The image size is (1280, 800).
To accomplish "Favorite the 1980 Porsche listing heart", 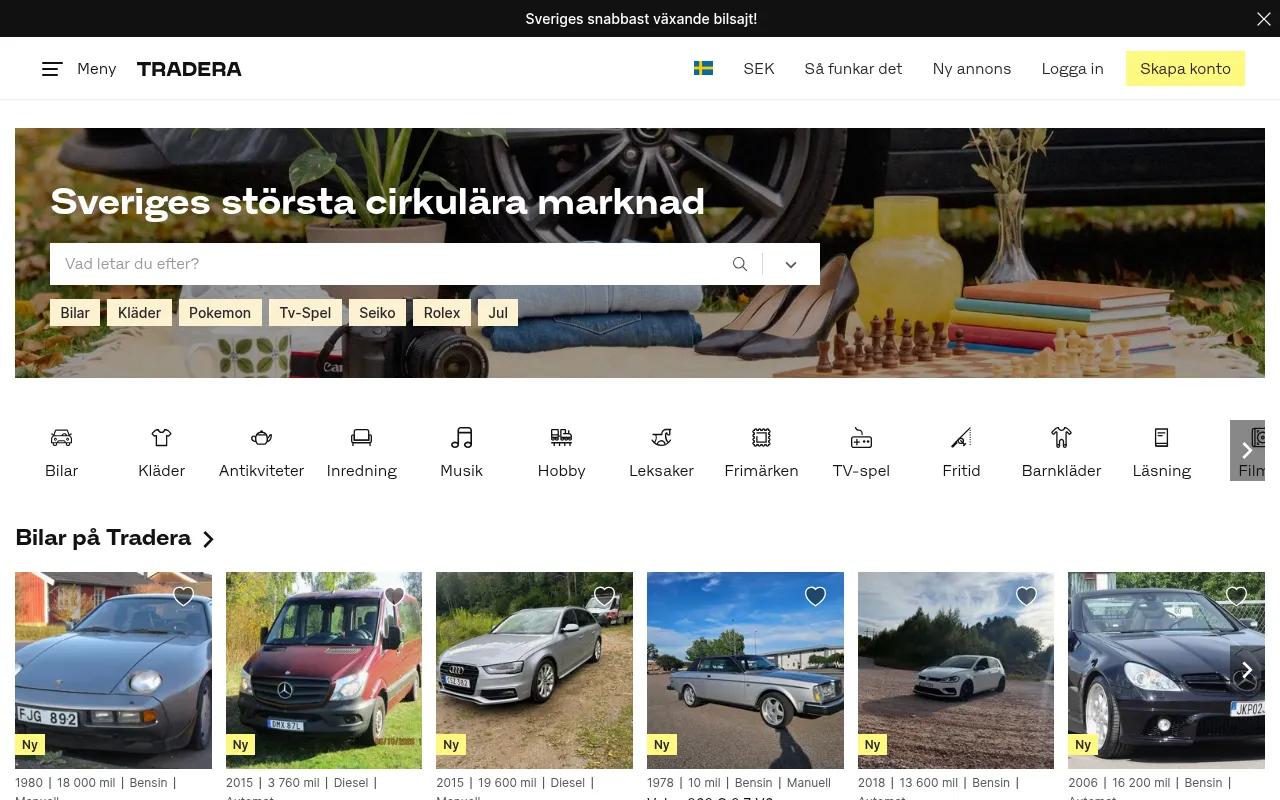I will [183, 596].
